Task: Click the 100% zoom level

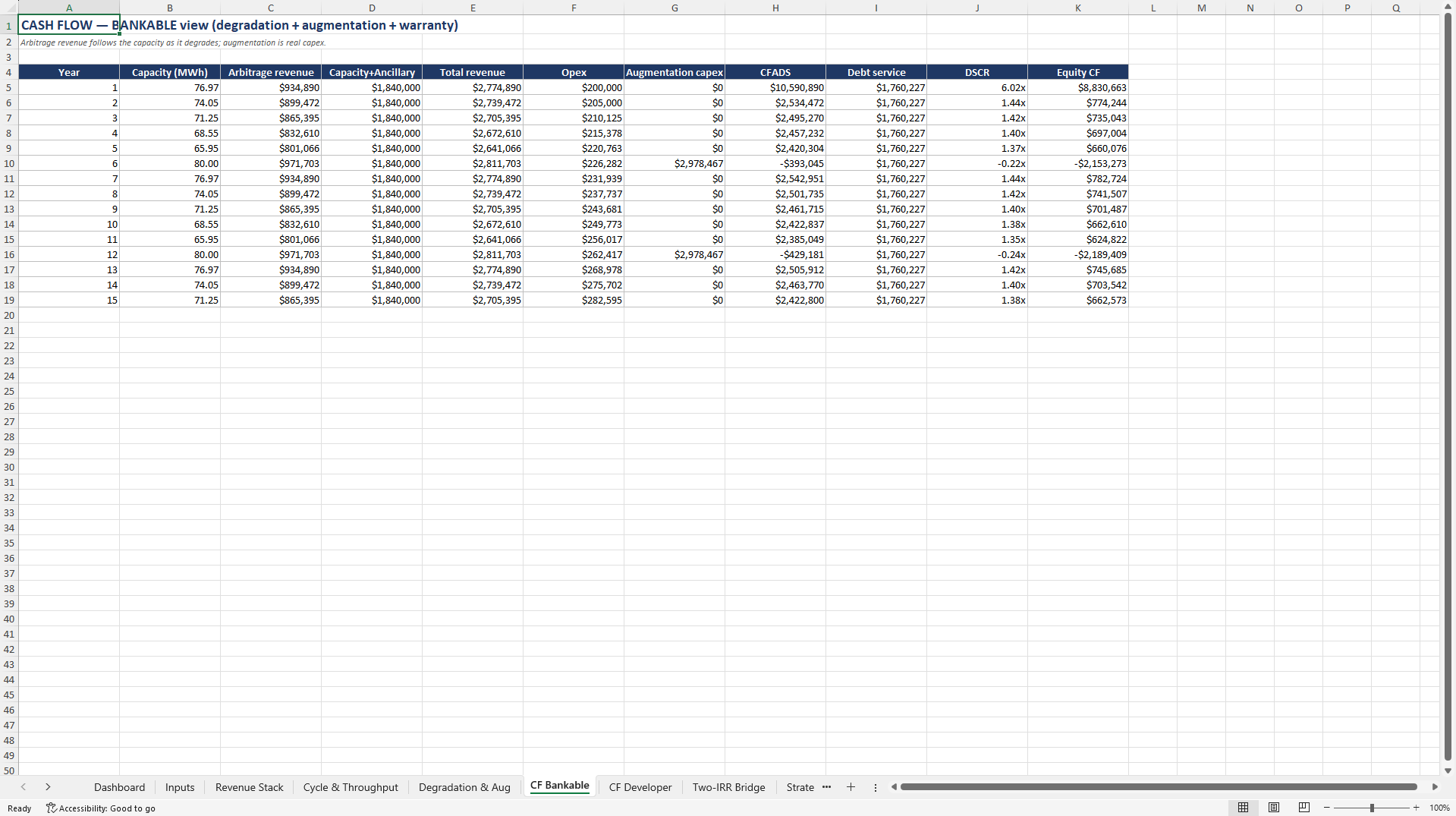Action: tap(1439, 808)
